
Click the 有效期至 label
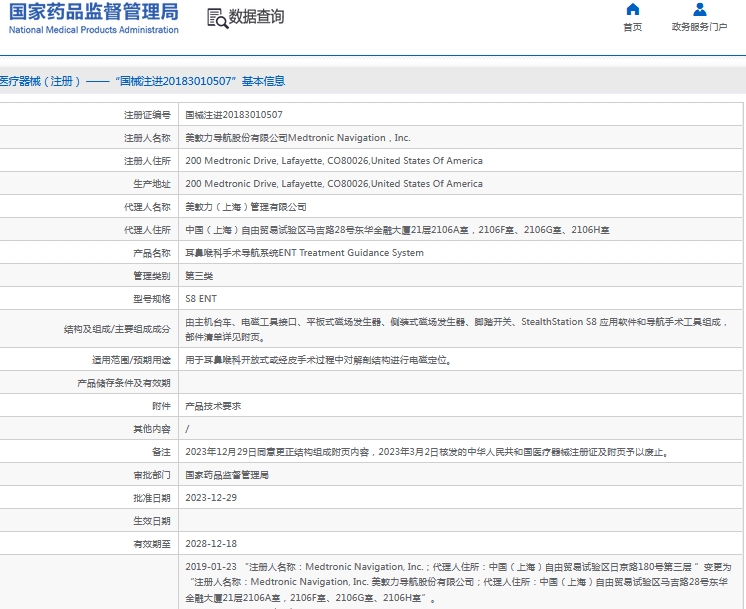click(x=152, y=544)
